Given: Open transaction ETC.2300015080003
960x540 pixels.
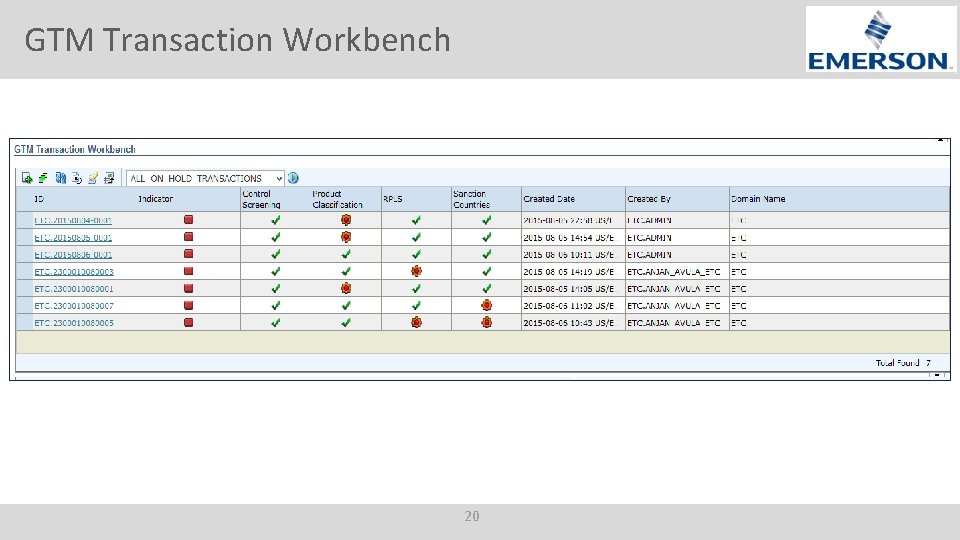Looking at the screenshot, I should pyautogui.click(x=74, y=272).
